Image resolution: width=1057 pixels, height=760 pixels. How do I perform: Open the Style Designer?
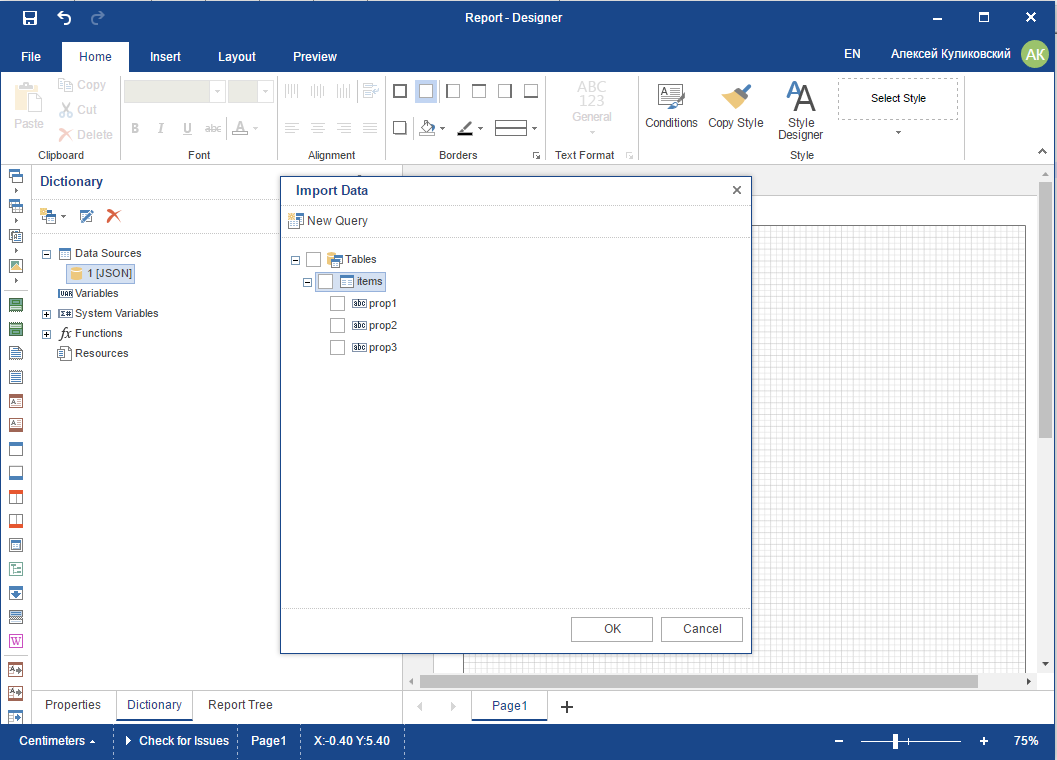coord(801,111)
